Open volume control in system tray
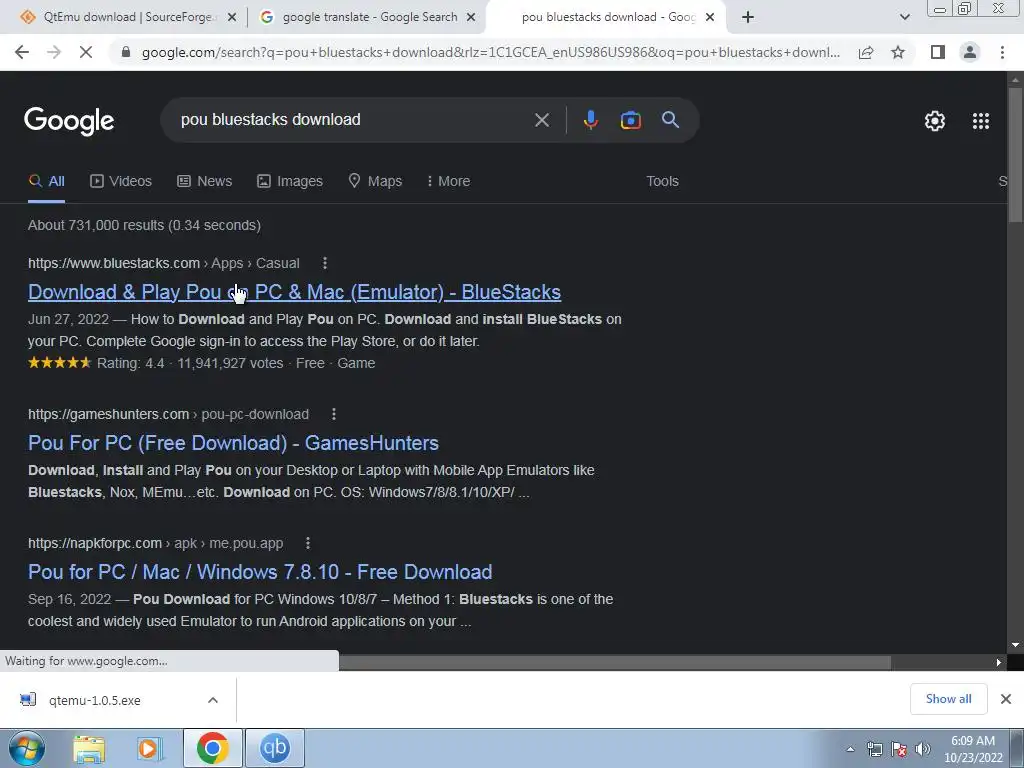 click(x=923, y=749)
